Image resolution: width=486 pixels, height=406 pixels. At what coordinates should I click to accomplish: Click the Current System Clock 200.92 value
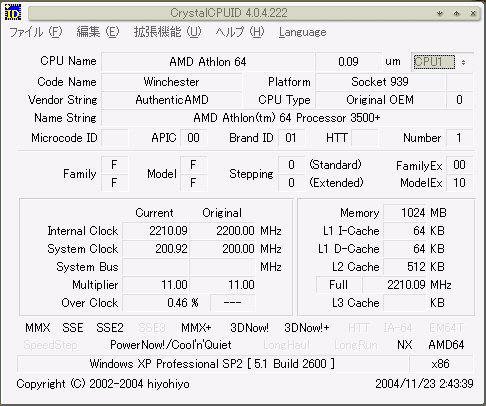[x=156, y=249]
